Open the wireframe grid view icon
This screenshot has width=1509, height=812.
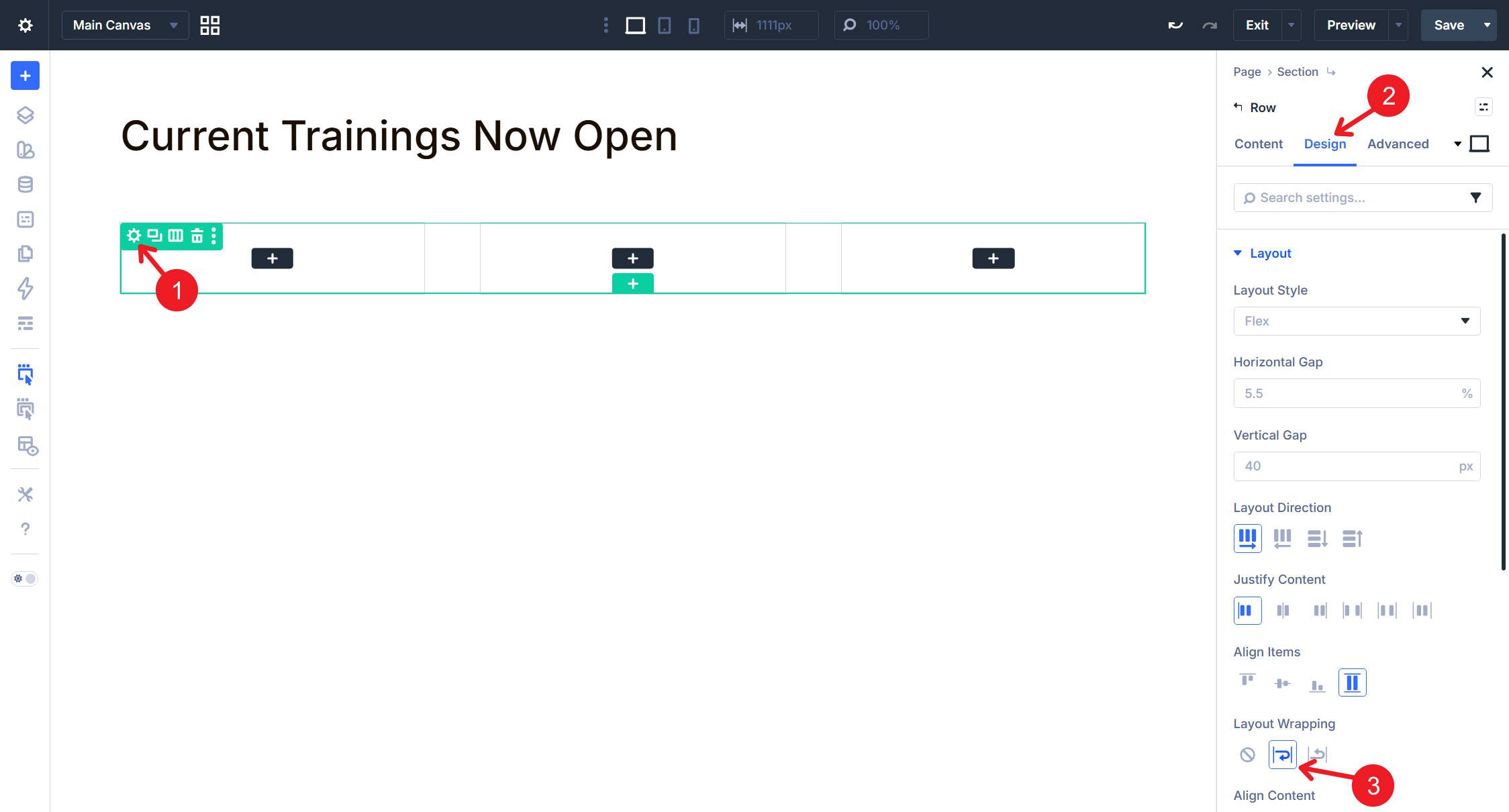(x=209, y=26)
